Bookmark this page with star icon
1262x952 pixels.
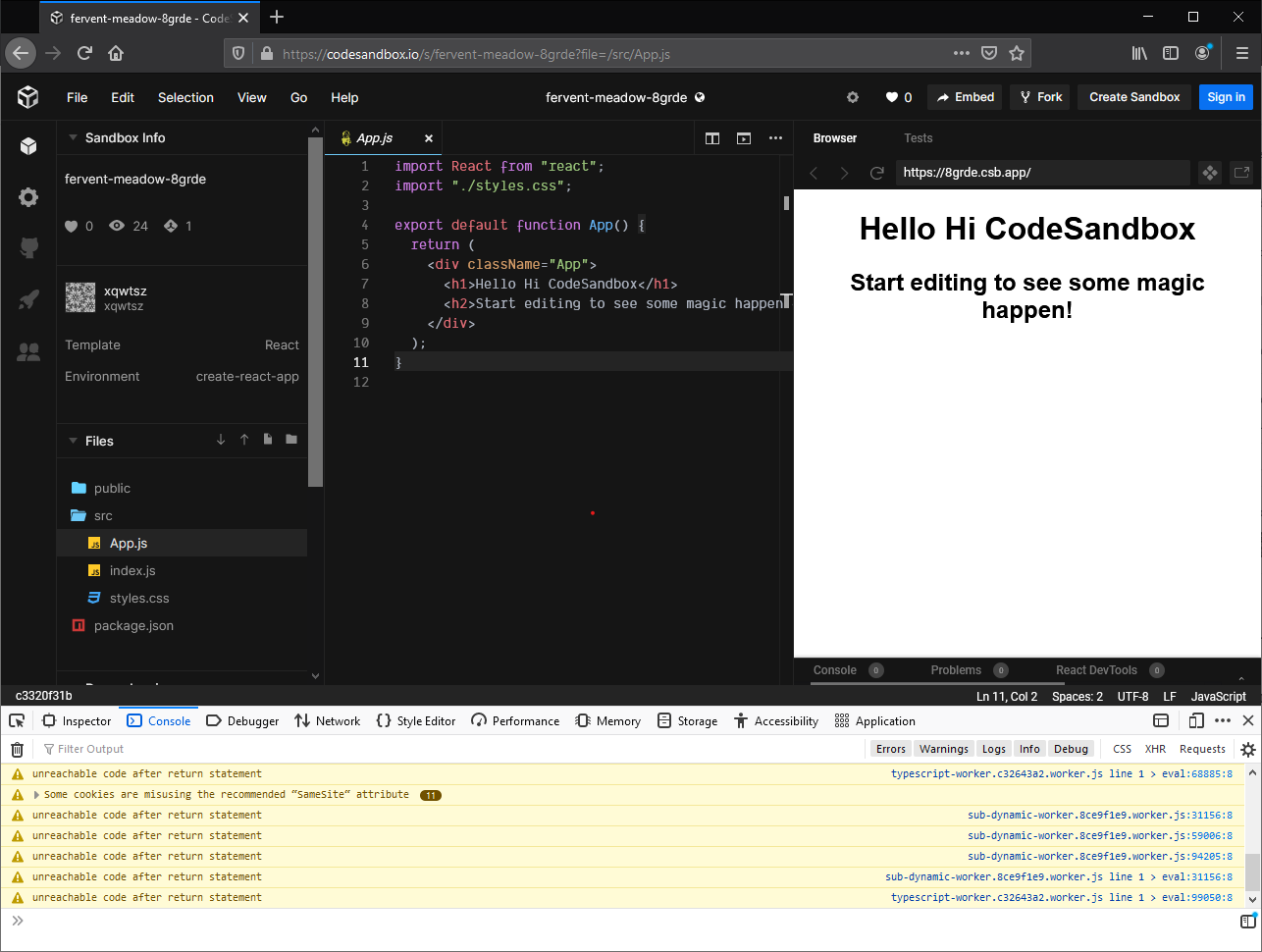coord(1017,53)
